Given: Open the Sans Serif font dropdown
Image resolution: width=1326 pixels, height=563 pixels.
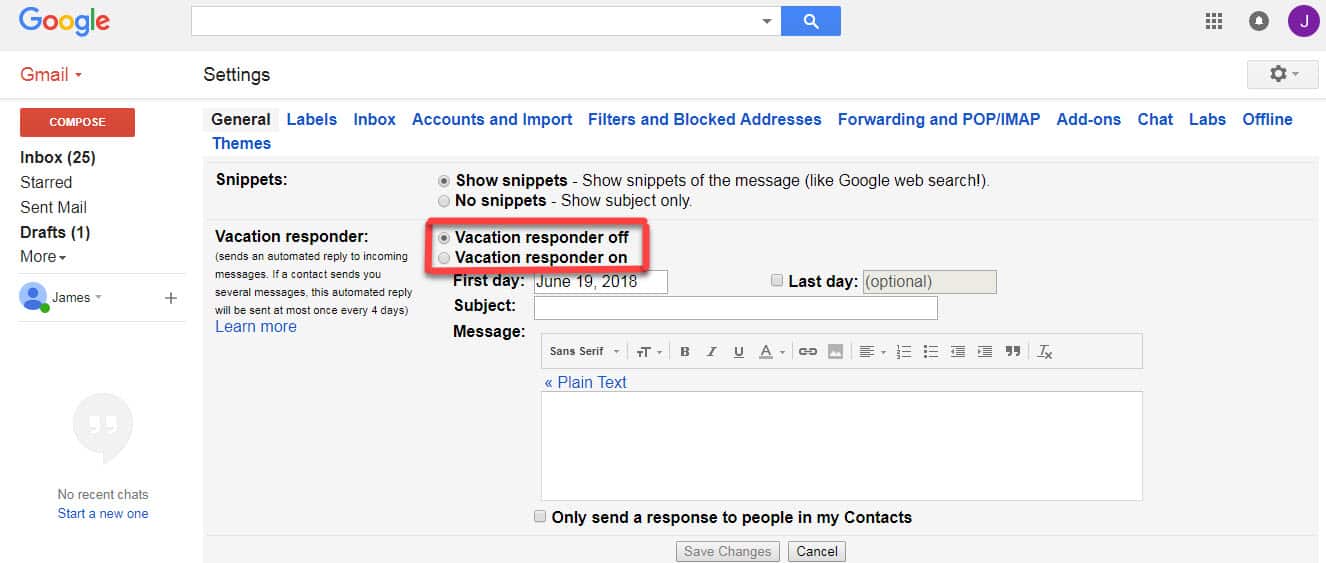Looking at the screenshot, I should 584,351.
